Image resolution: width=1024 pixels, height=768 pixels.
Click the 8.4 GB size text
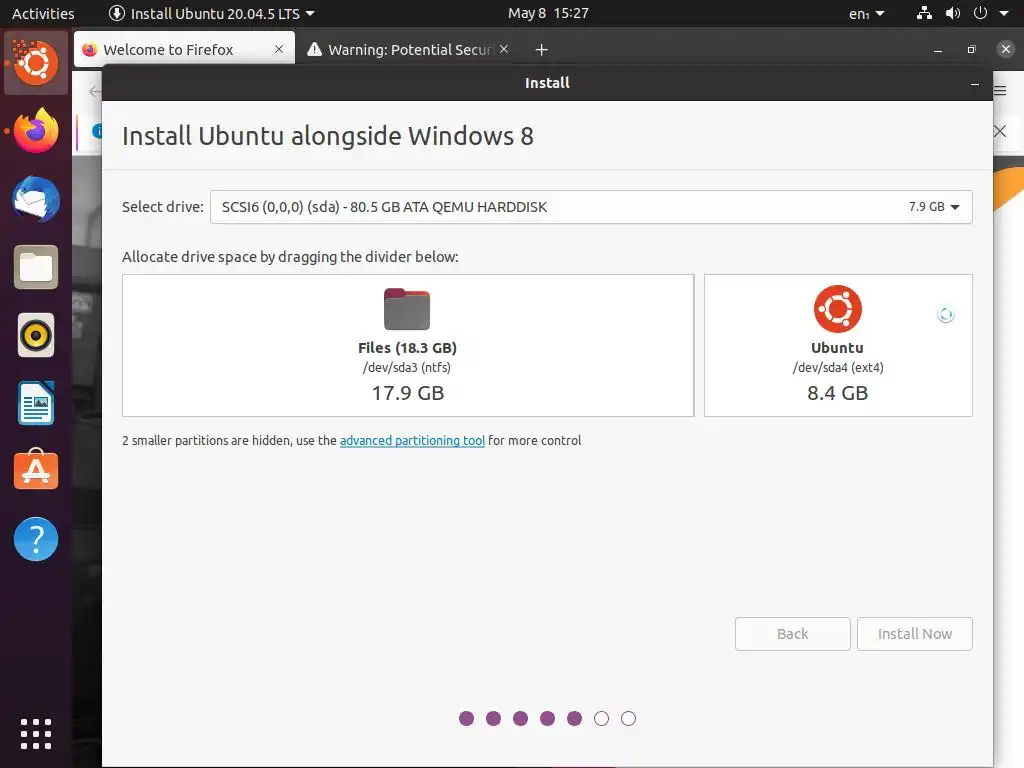pyautogui.click(x=838, y=393)
